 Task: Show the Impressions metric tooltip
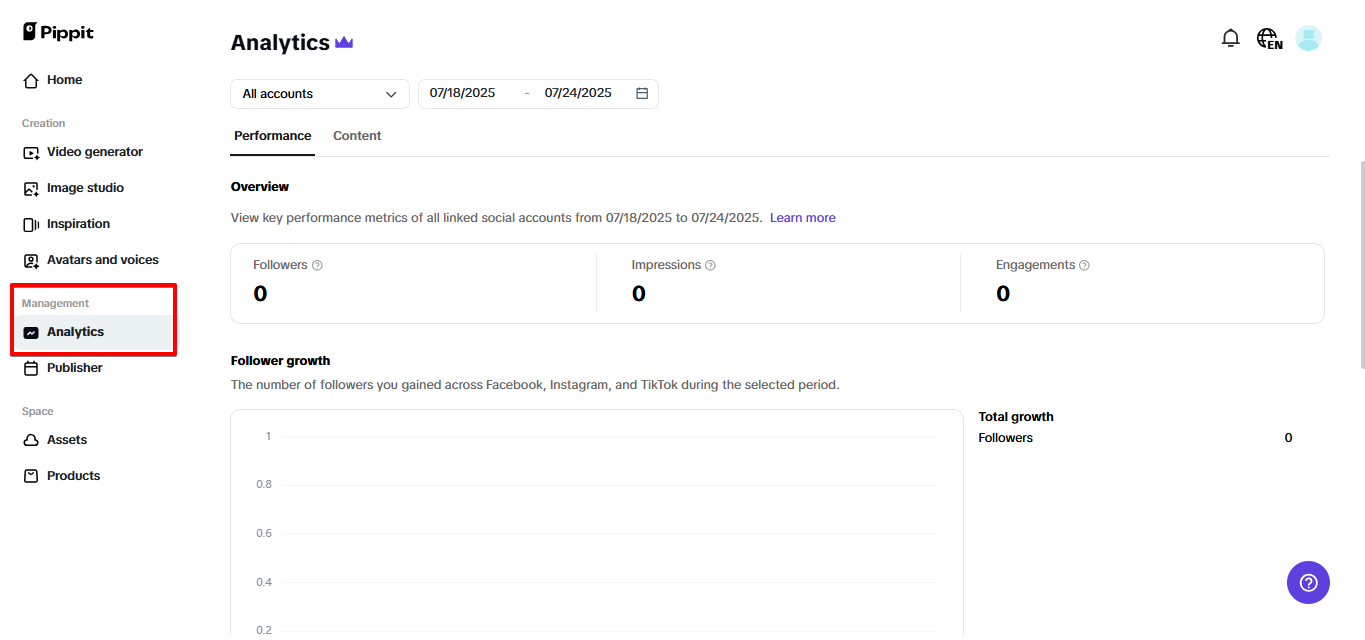(x=710, y=264)
